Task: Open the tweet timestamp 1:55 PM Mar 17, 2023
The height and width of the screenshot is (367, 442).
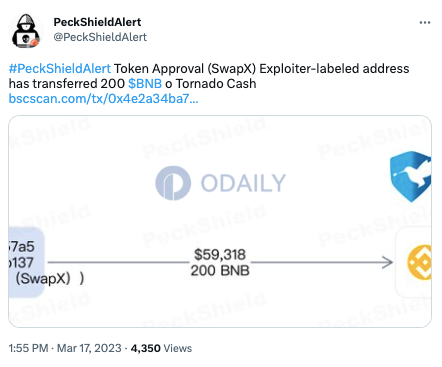Action: [65, 348]
